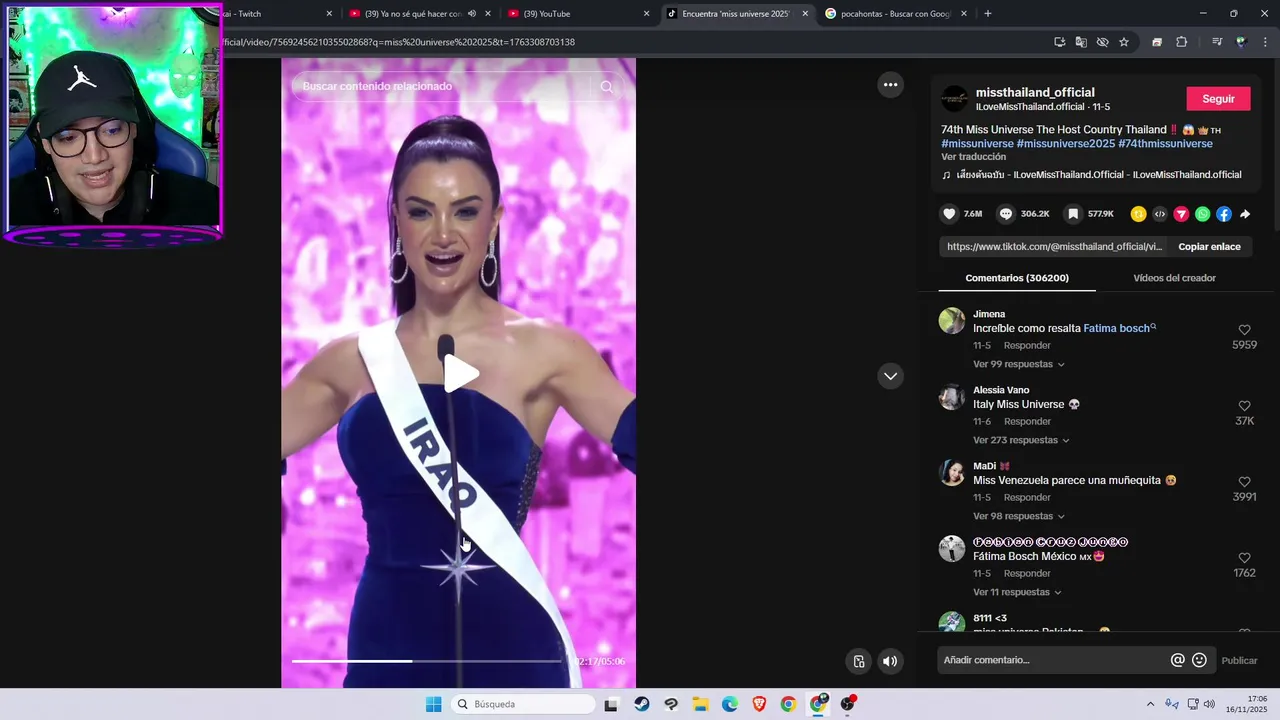Open the Chrome profile avatar
1280x720 pixels.
[x=1241, y=42]
